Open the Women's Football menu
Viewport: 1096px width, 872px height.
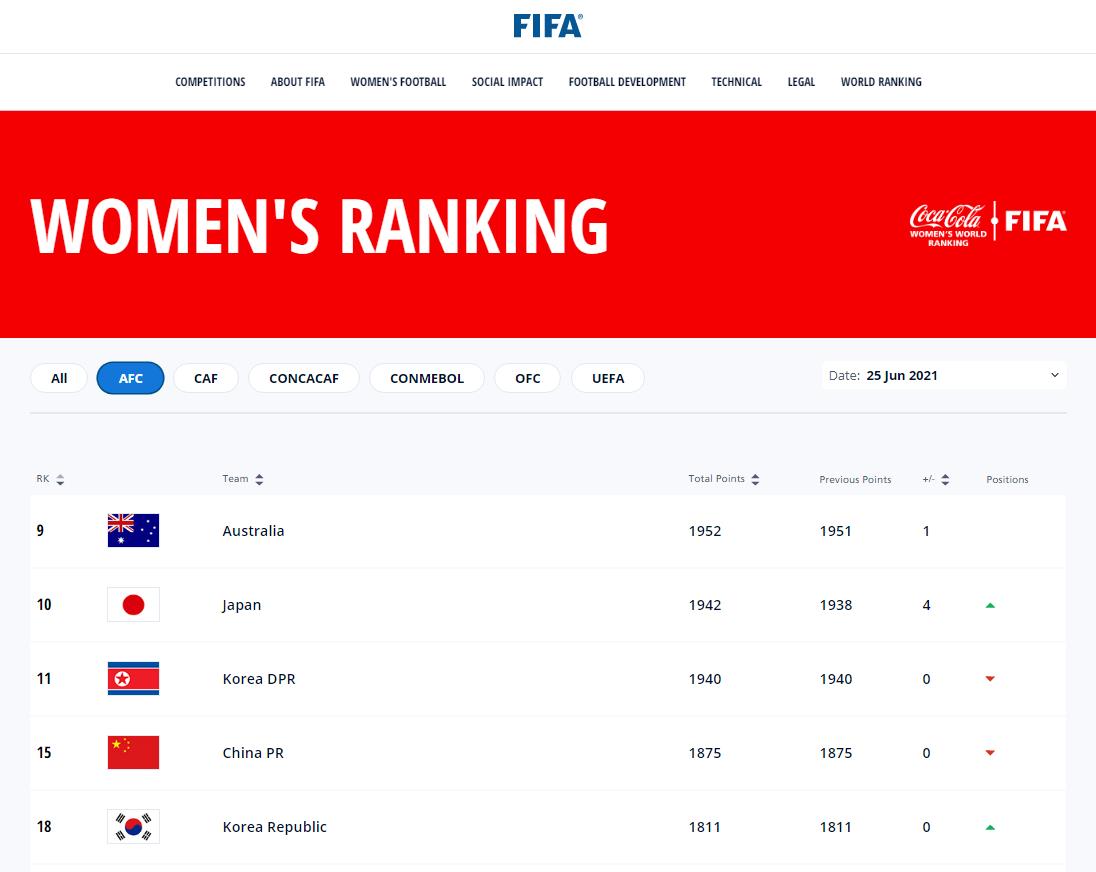point(398,82)
